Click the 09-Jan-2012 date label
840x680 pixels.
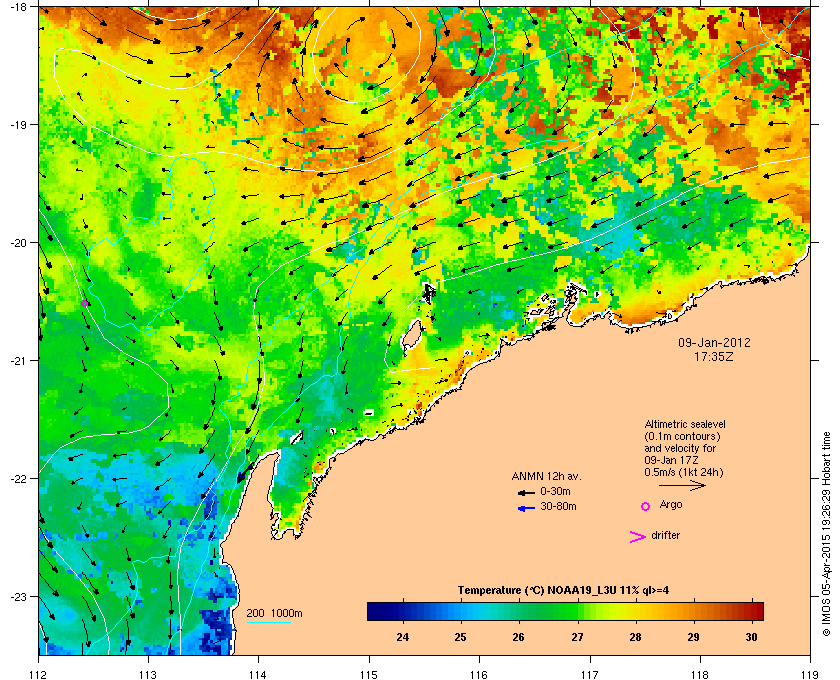pyautogui.click(x=714, y=343)
